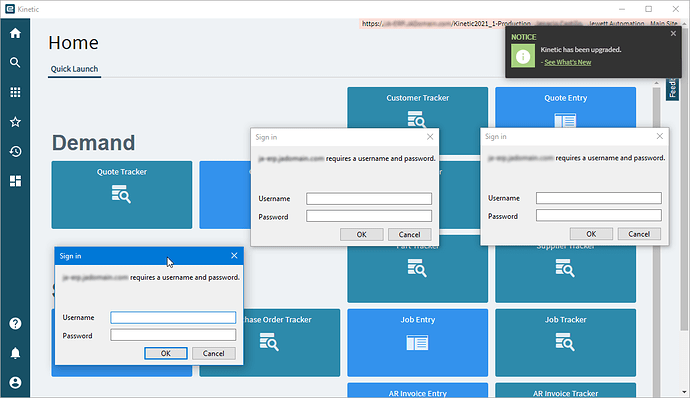The height and width of the screenshot is (398, 690).
Task: Open the Job Tracker tile
Action: (x=565, y=343)
